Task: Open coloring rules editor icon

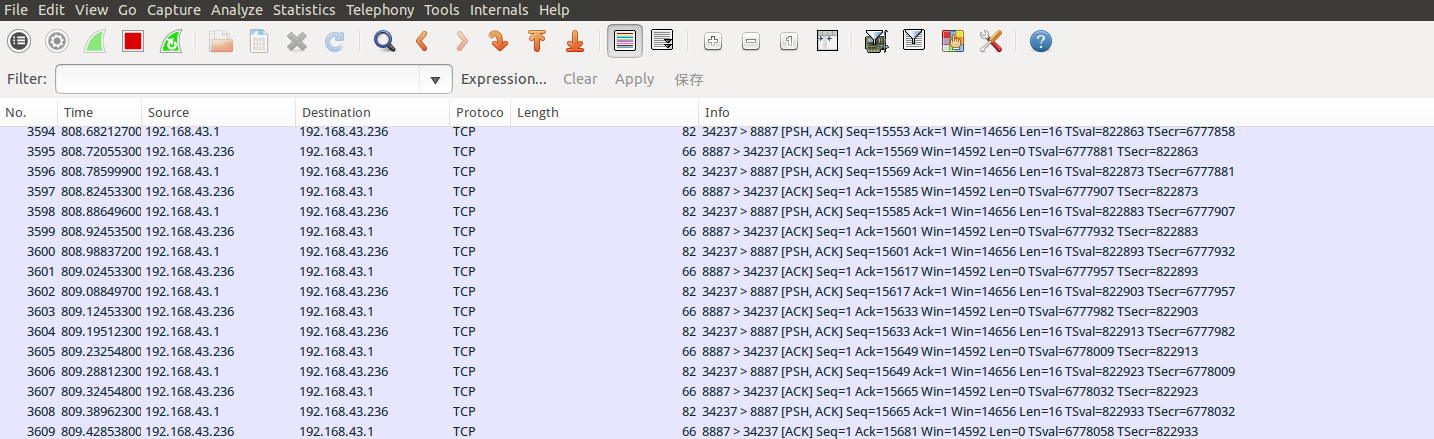Action: coord(952,41)
